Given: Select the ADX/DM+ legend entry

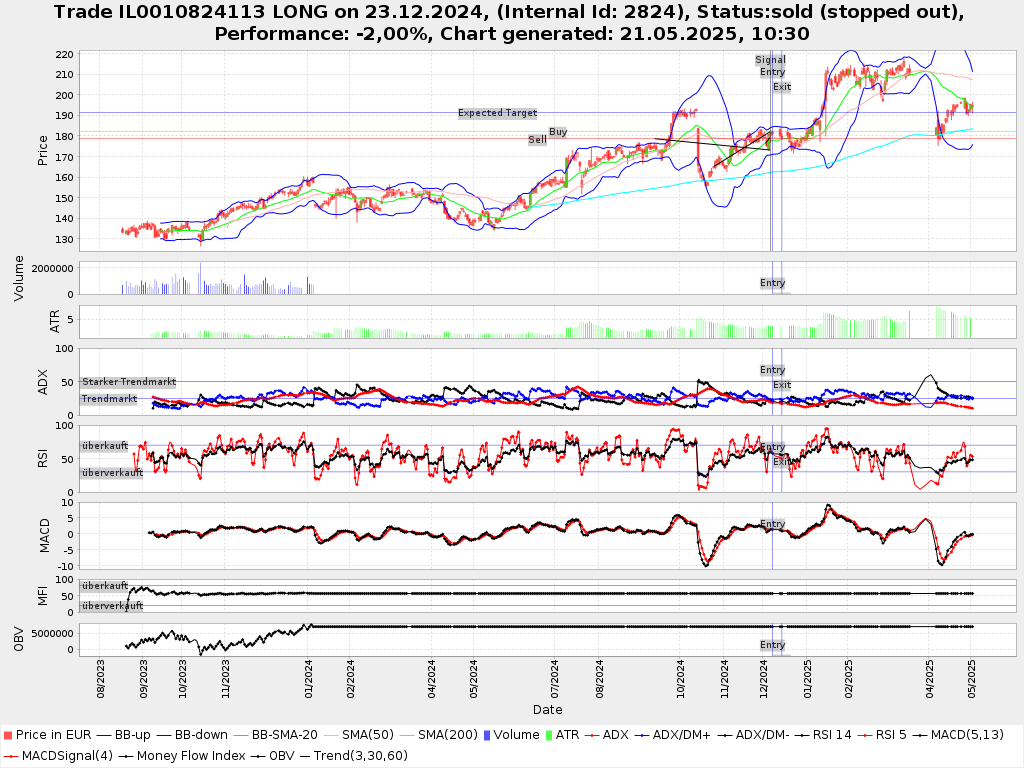Looking at the screenshot, I should point(679,735).
